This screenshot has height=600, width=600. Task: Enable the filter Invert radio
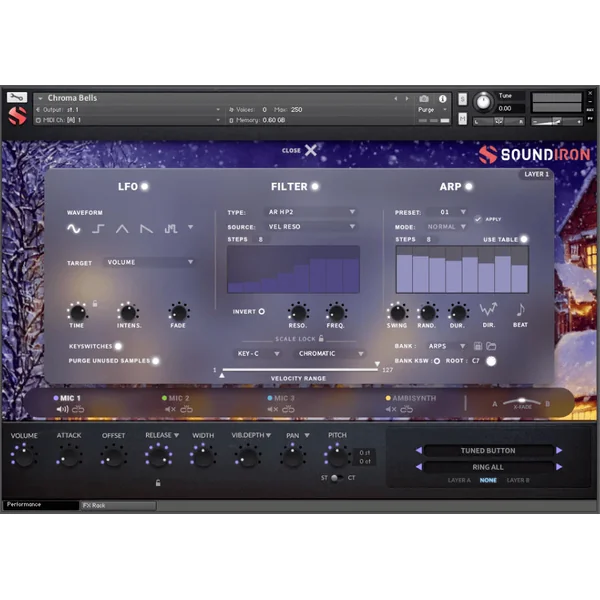point(262,311)
